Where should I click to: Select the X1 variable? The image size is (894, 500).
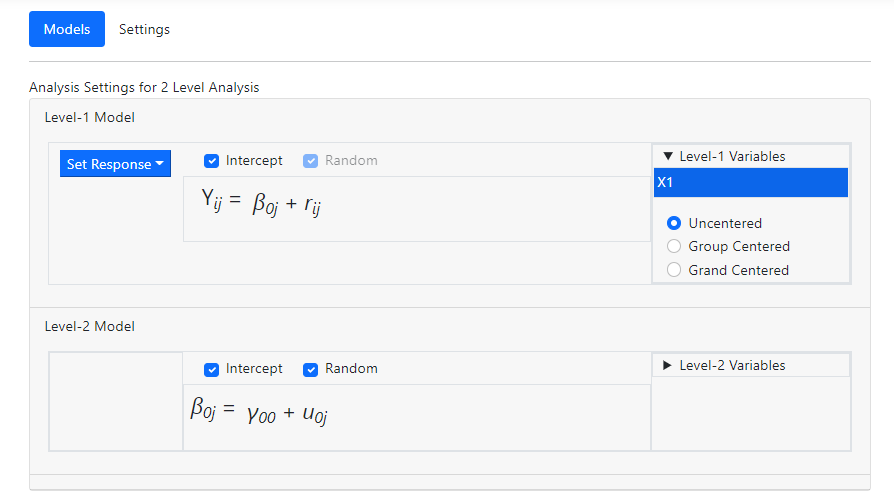pyautogui.click(x=750, y=183)
